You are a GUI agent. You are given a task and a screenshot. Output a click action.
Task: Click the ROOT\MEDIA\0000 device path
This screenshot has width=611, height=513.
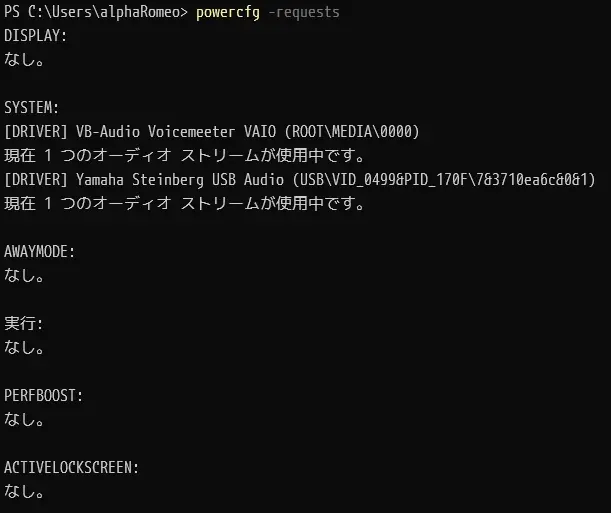[352, 132]
